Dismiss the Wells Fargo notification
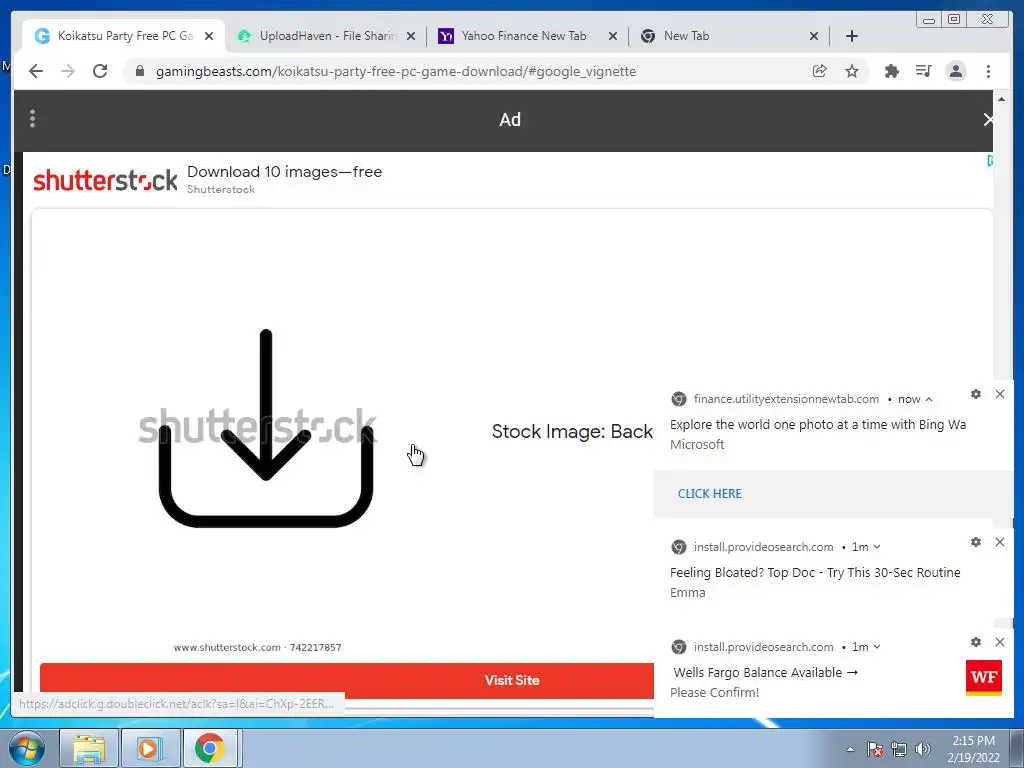Screen dimensions: 1024x768 (1000, 642)
